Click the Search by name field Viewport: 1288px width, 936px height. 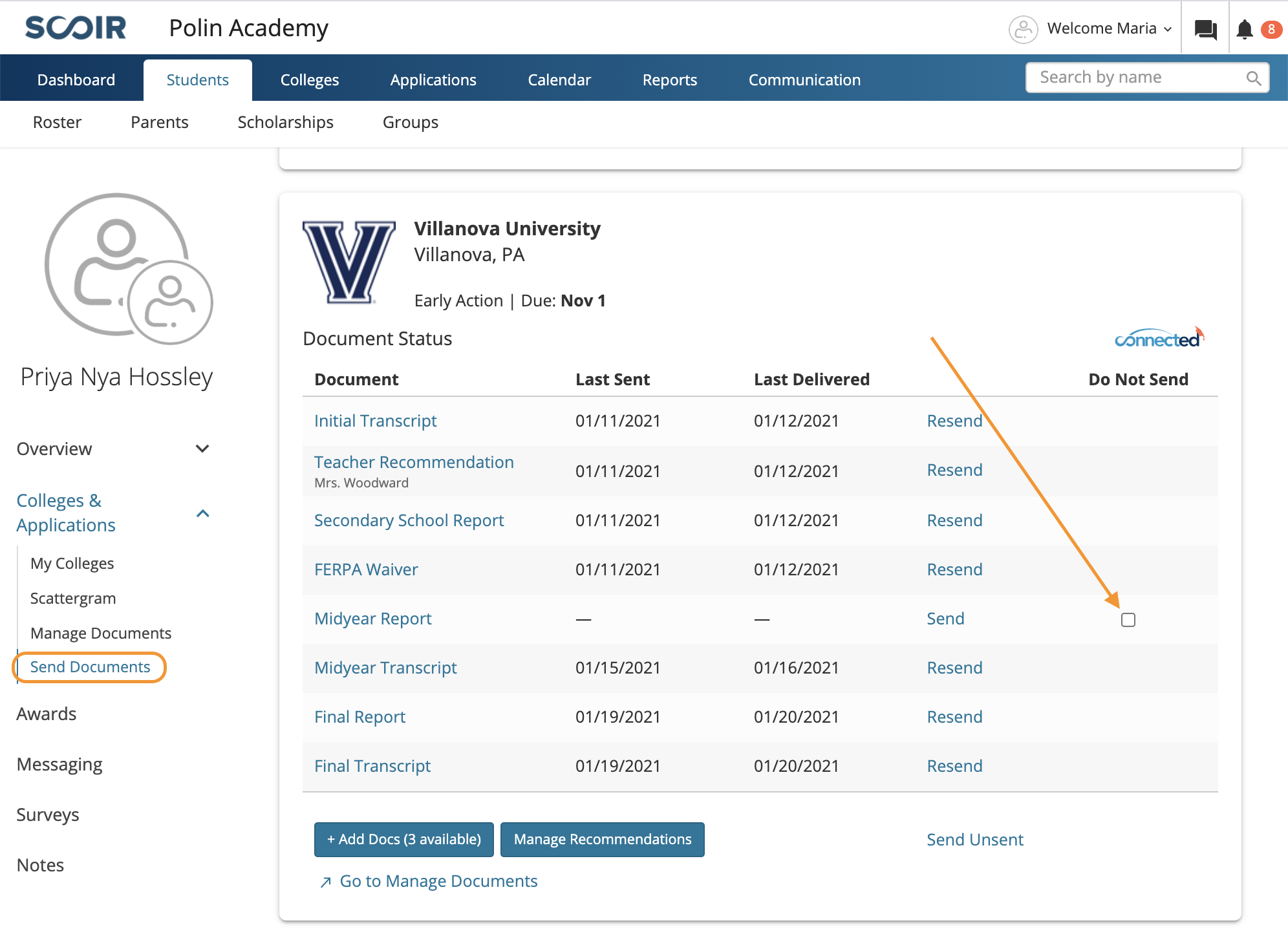[1147, 78]
